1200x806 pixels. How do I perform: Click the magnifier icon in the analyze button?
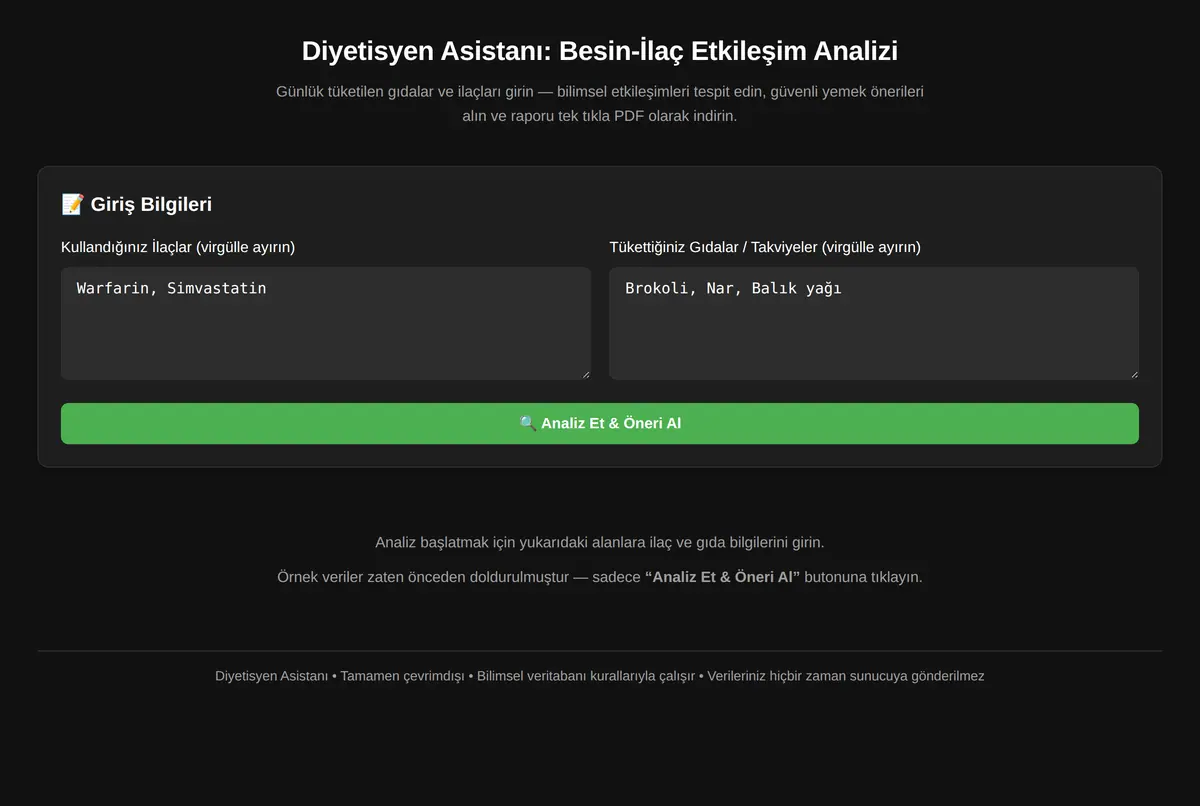tap(528, 423)
